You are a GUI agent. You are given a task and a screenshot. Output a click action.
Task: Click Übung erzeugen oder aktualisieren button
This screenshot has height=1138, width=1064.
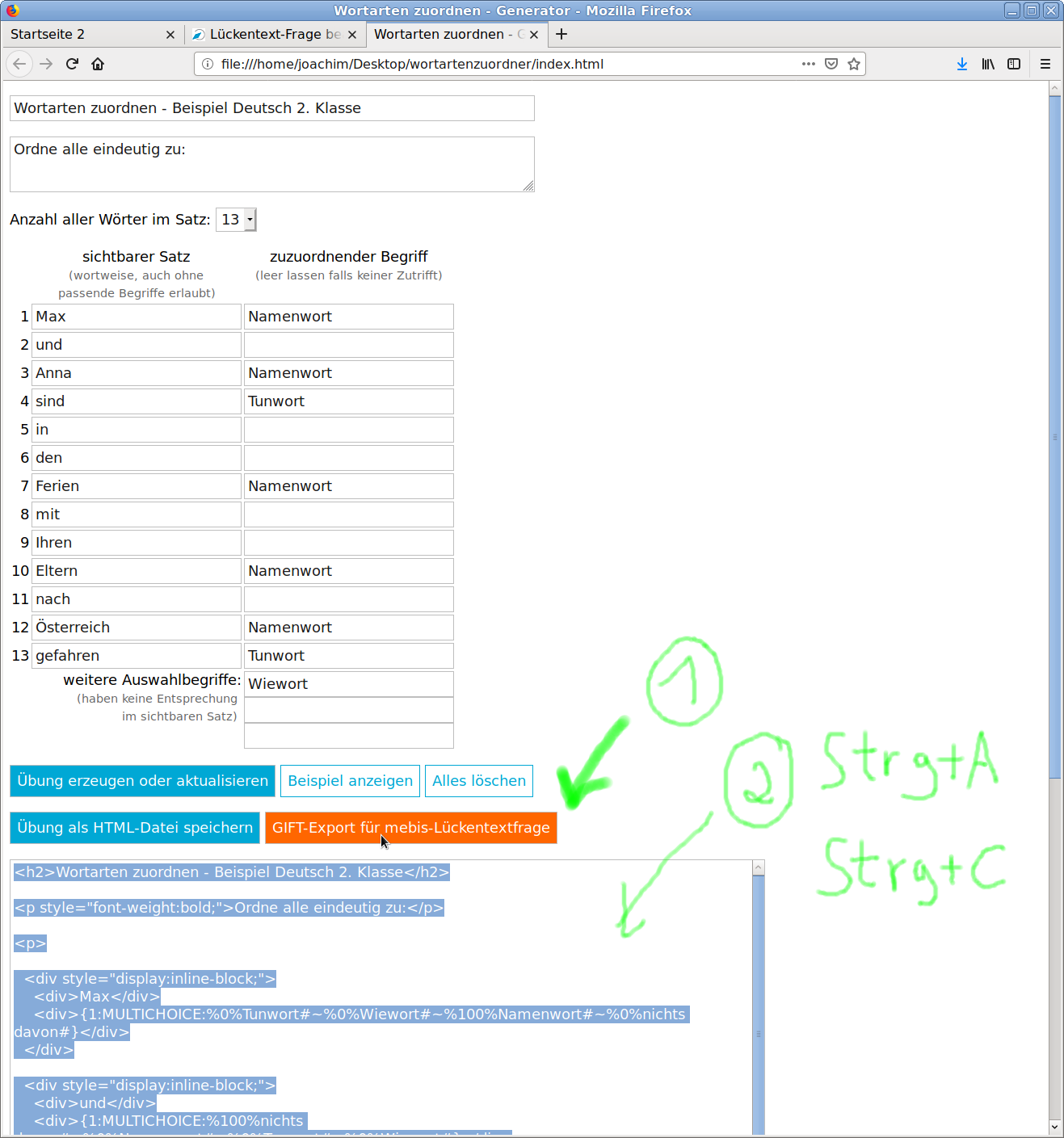coord(142,781)
